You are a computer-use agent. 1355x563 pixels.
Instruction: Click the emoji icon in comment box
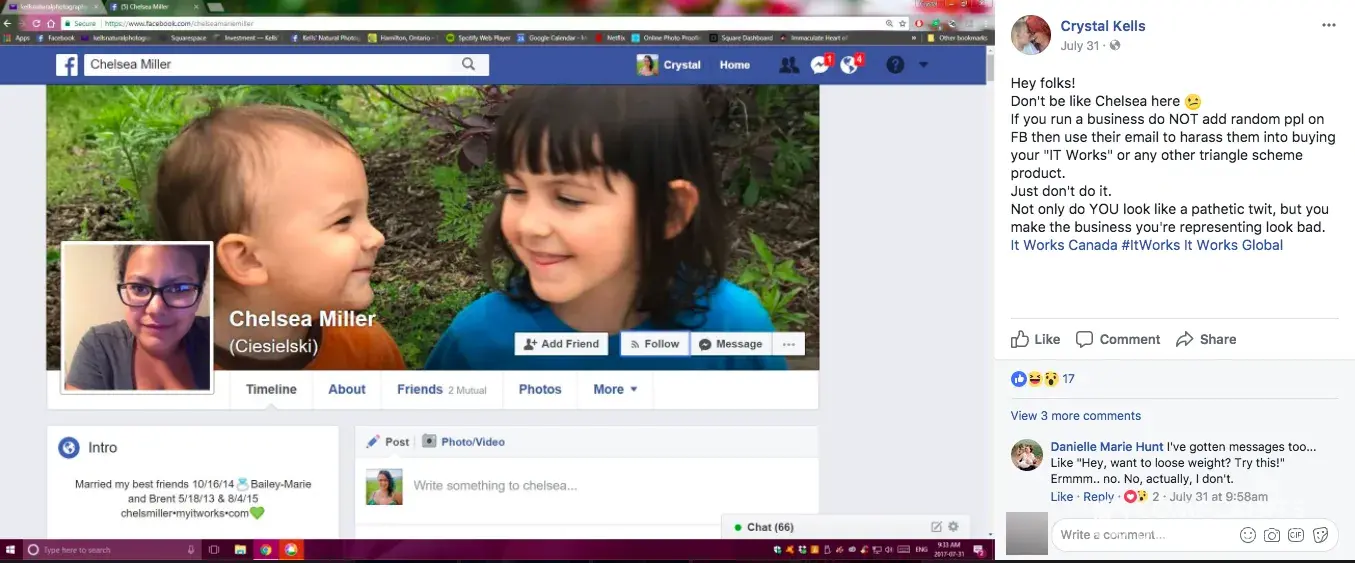1247,535
